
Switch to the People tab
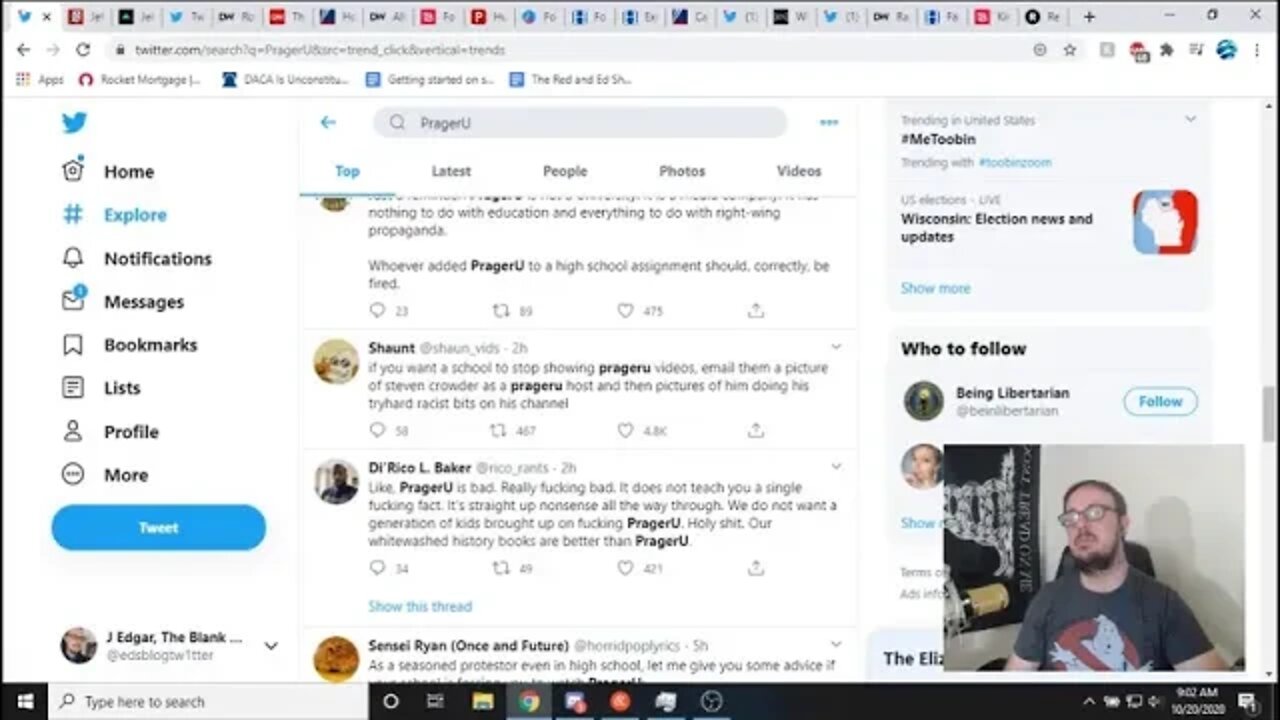pos(565,171)
